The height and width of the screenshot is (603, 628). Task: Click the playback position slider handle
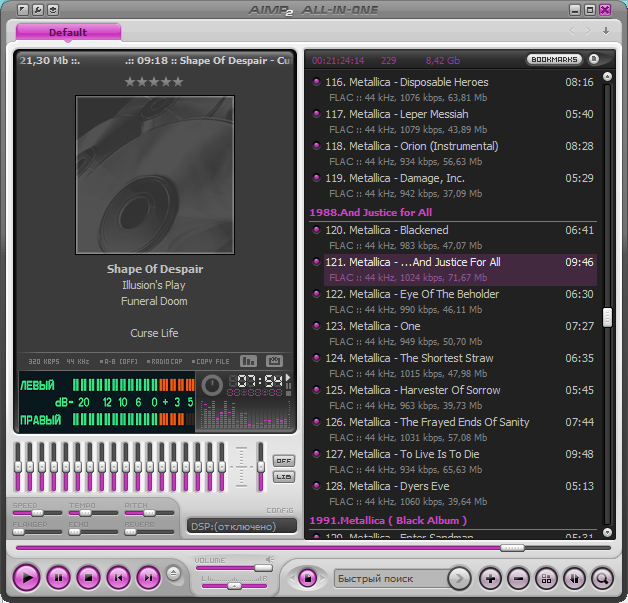(512, 548)
